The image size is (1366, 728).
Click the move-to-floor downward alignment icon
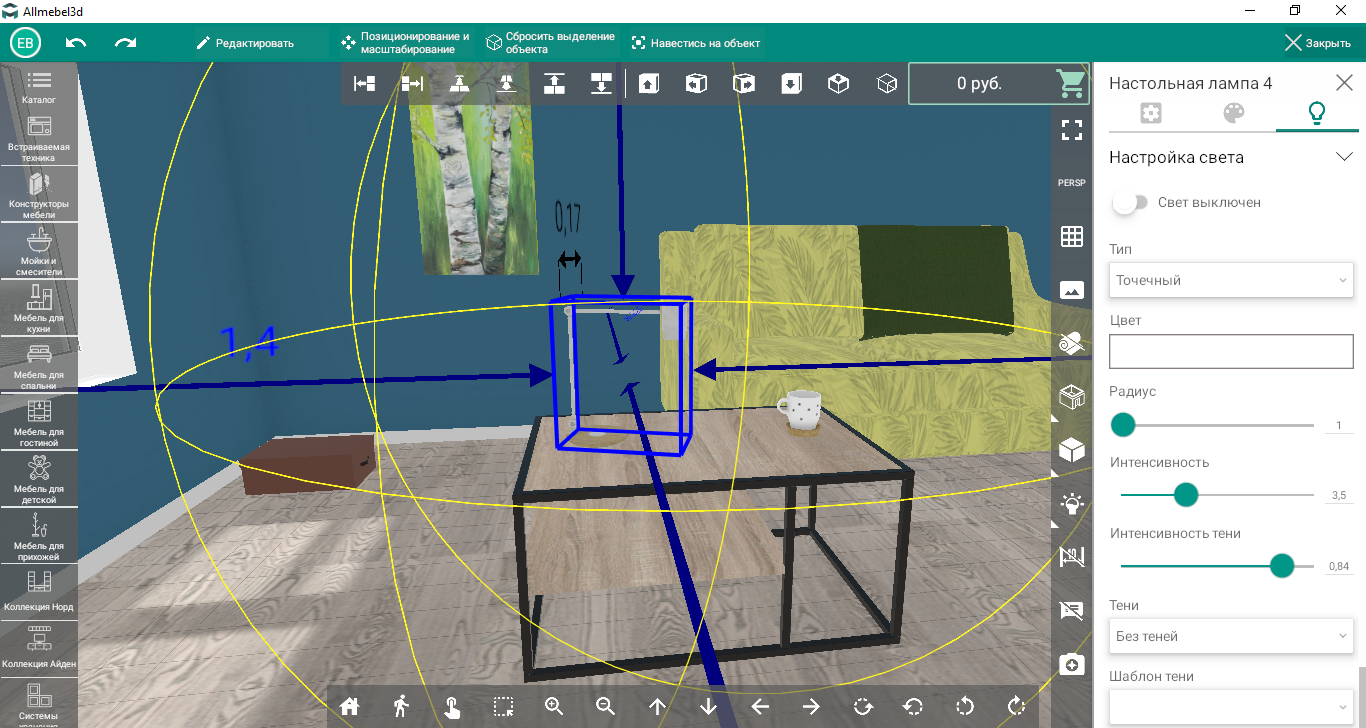[601, 84]
